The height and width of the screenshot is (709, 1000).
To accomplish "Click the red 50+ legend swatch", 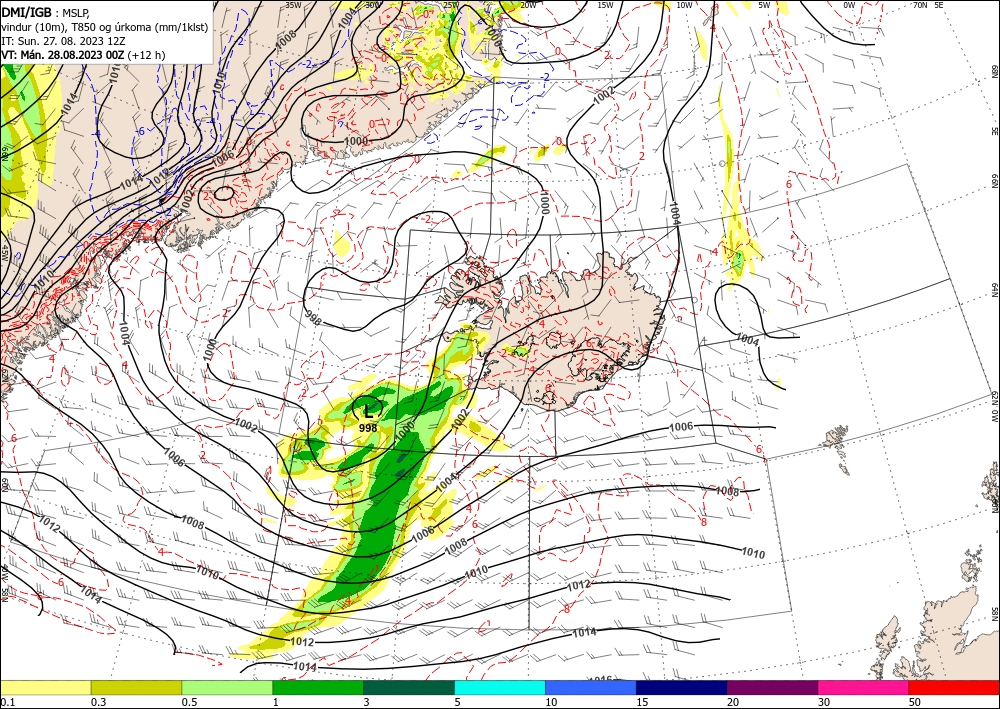I will click(954, 688).
